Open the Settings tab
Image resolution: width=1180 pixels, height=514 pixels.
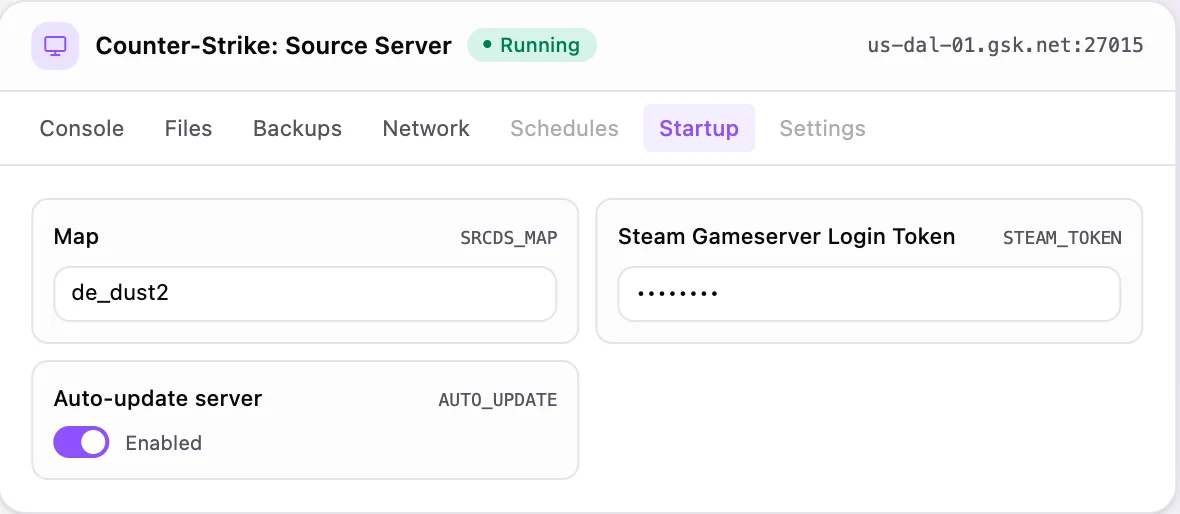(823, 128)
